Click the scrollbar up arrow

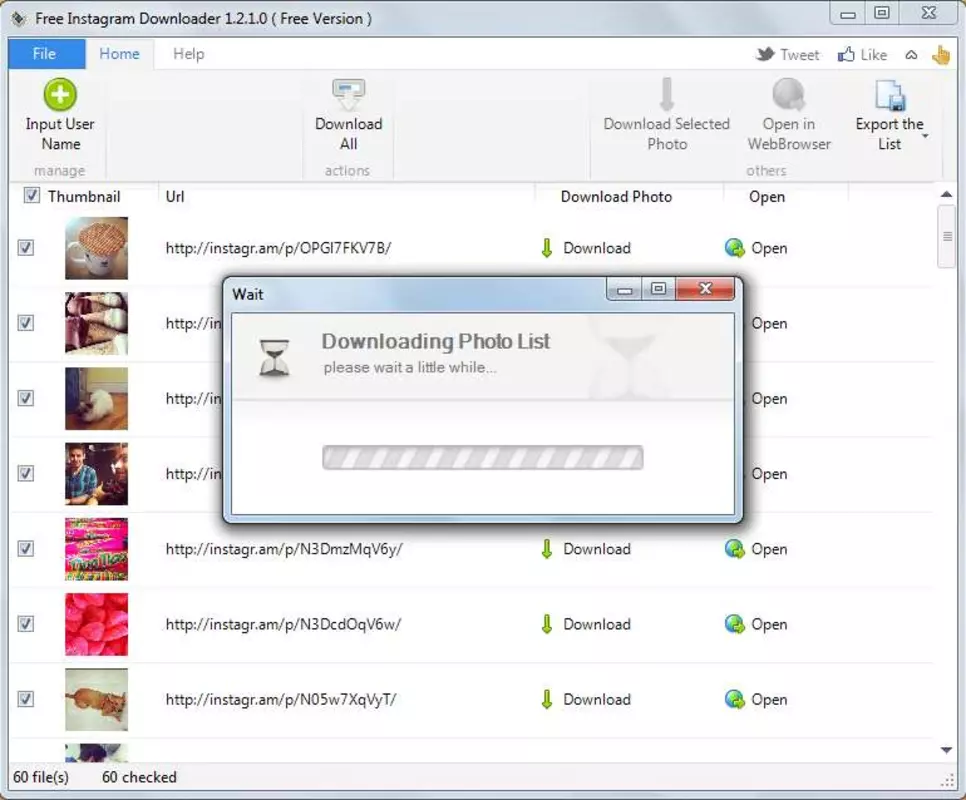[947, 195]
